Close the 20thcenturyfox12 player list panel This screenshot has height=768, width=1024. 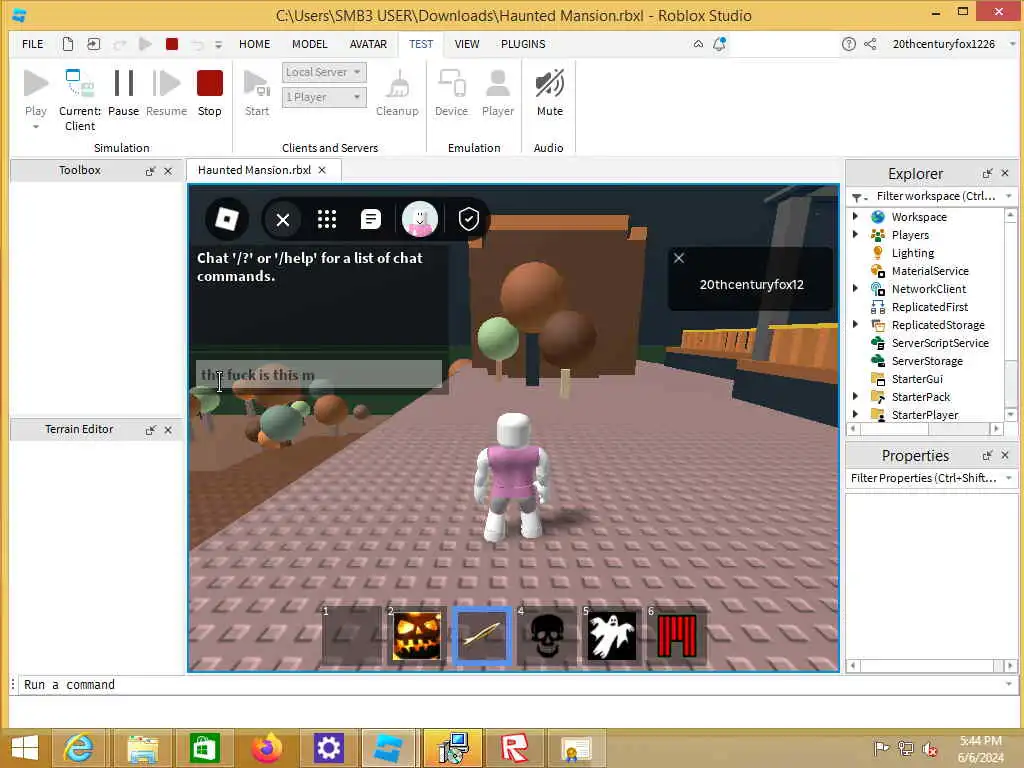(679, 258)
